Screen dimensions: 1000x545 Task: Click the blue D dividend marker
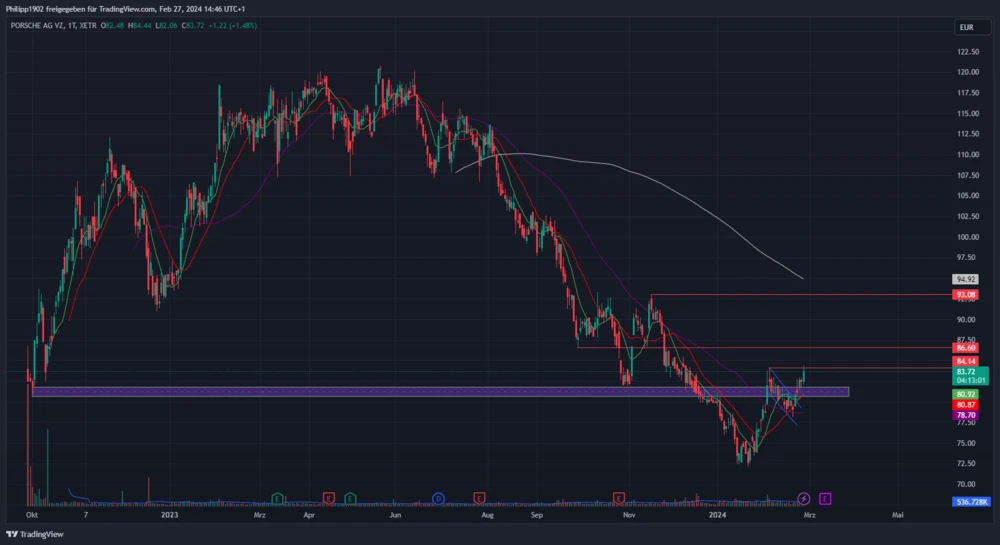[438, 498]
